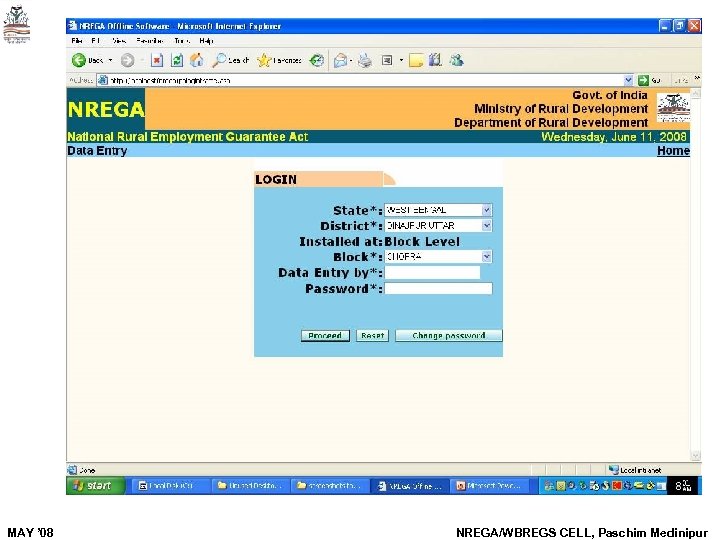Image resolution: width=720 pixels, height=540 pixels.
Task: Click the Proceed button
Action: (325, 336)
